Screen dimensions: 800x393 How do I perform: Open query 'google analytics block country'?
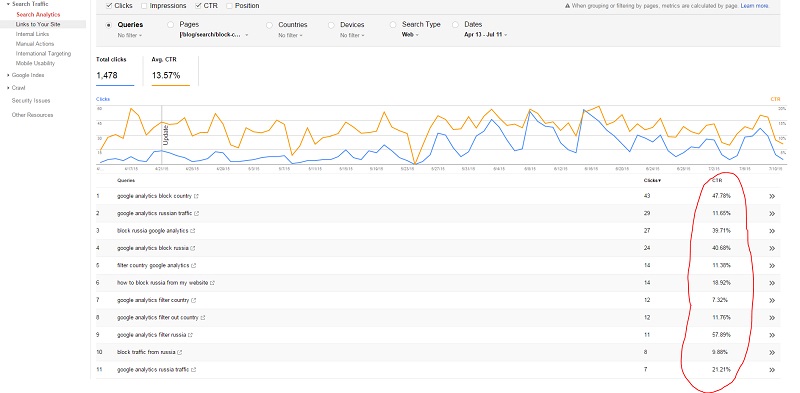(154, 196)
